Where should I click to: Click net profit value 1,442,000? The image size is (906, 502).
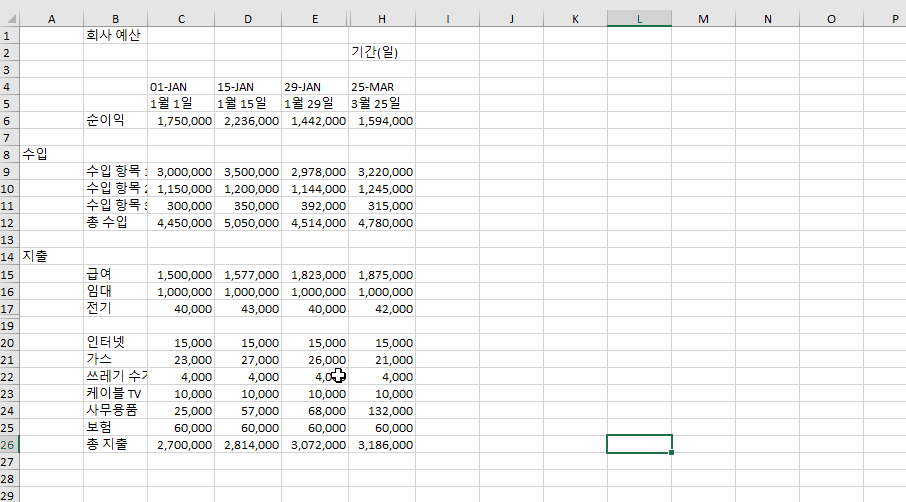coord(315,121)
